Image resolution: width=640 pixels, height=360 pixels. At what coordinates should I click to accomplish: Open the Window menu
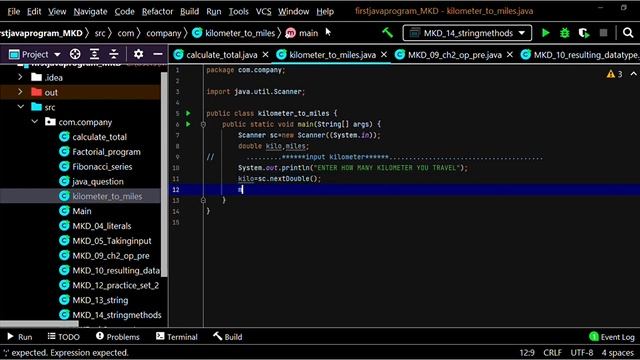point(293,11)
